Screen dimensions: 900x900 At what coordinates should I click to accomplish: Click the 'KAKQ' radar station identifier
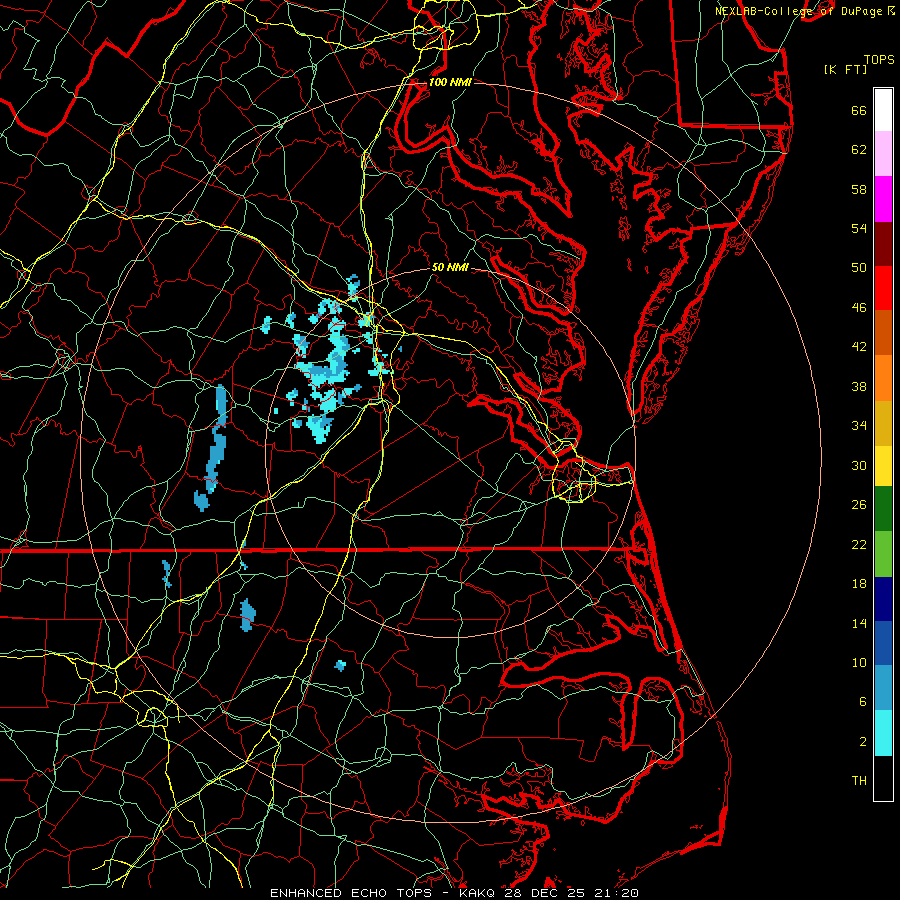click(478, 893)
